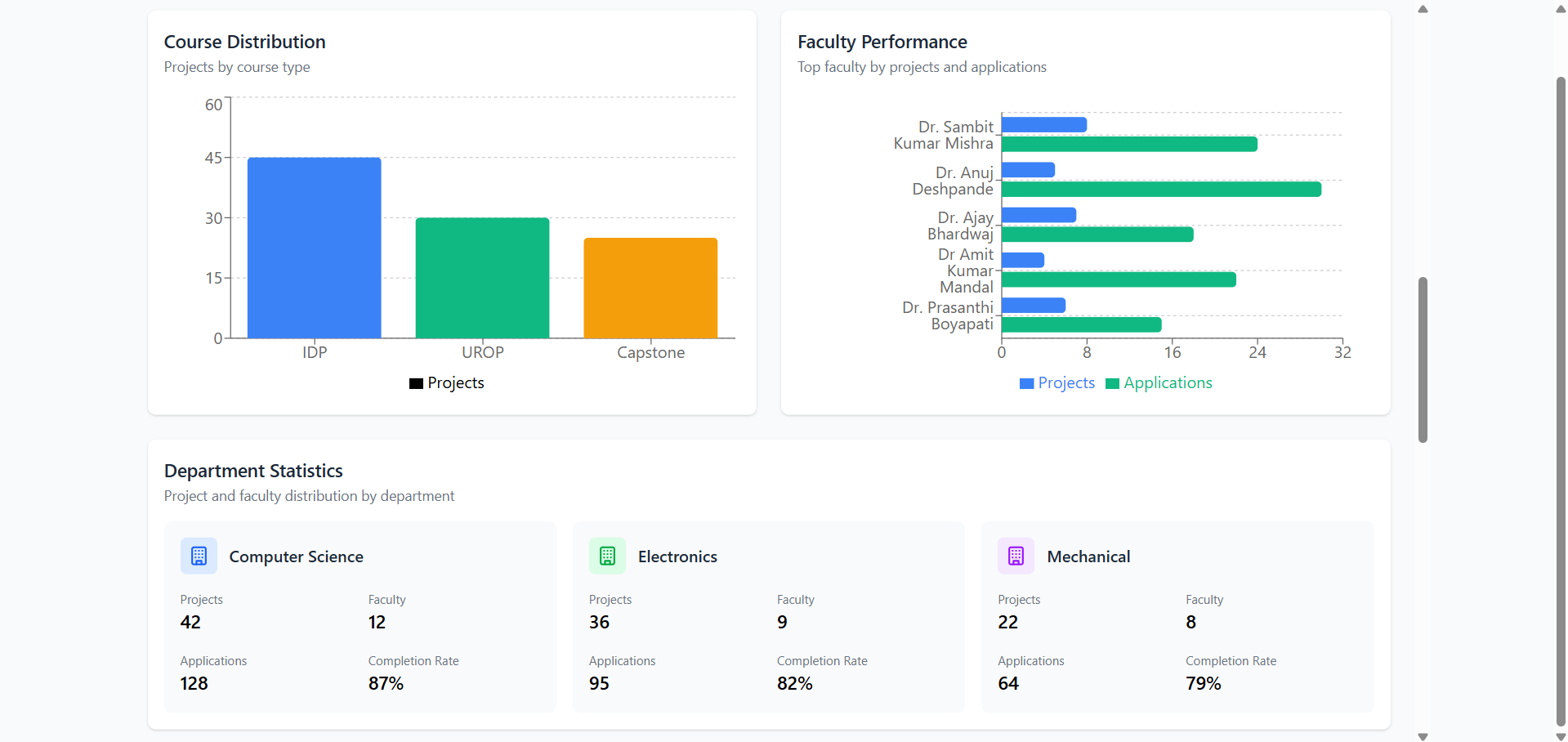This screenshot has height=742, width=1568.
Task: Click Electronics faculty value 9
Action: pos(783,622)
